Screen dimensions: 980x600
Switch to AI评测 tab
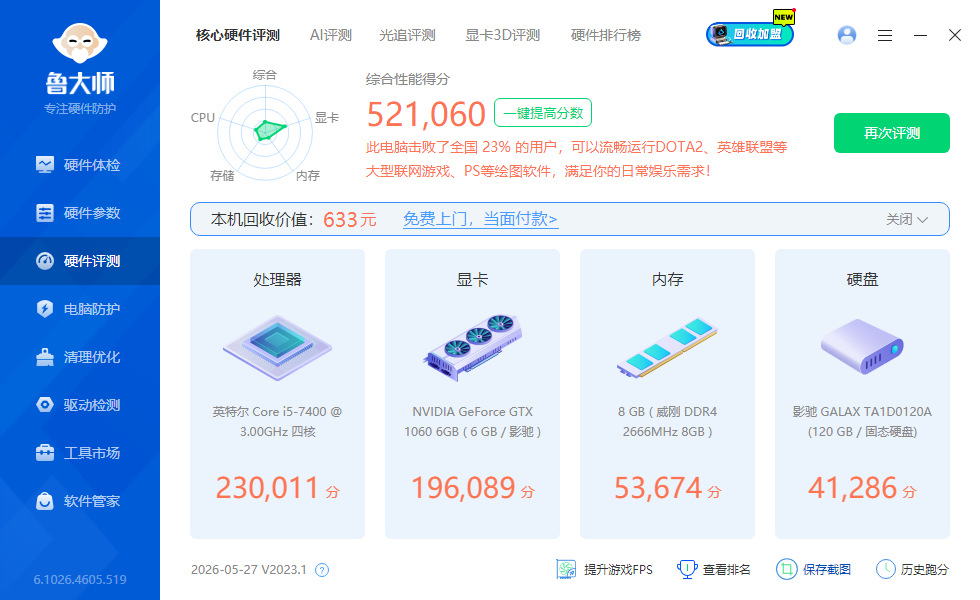[x=331, y=35]
